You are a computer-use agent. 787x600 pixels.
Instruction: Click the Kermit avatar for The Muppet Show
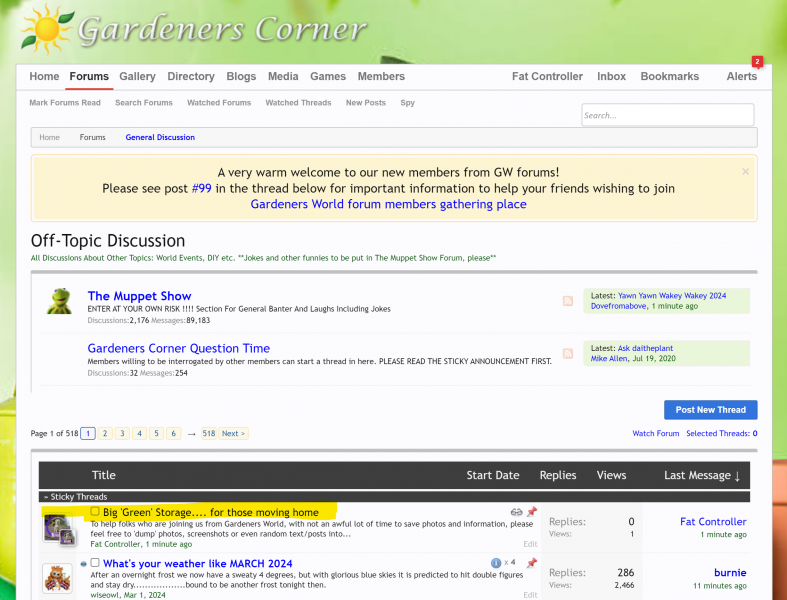[59, 301]
